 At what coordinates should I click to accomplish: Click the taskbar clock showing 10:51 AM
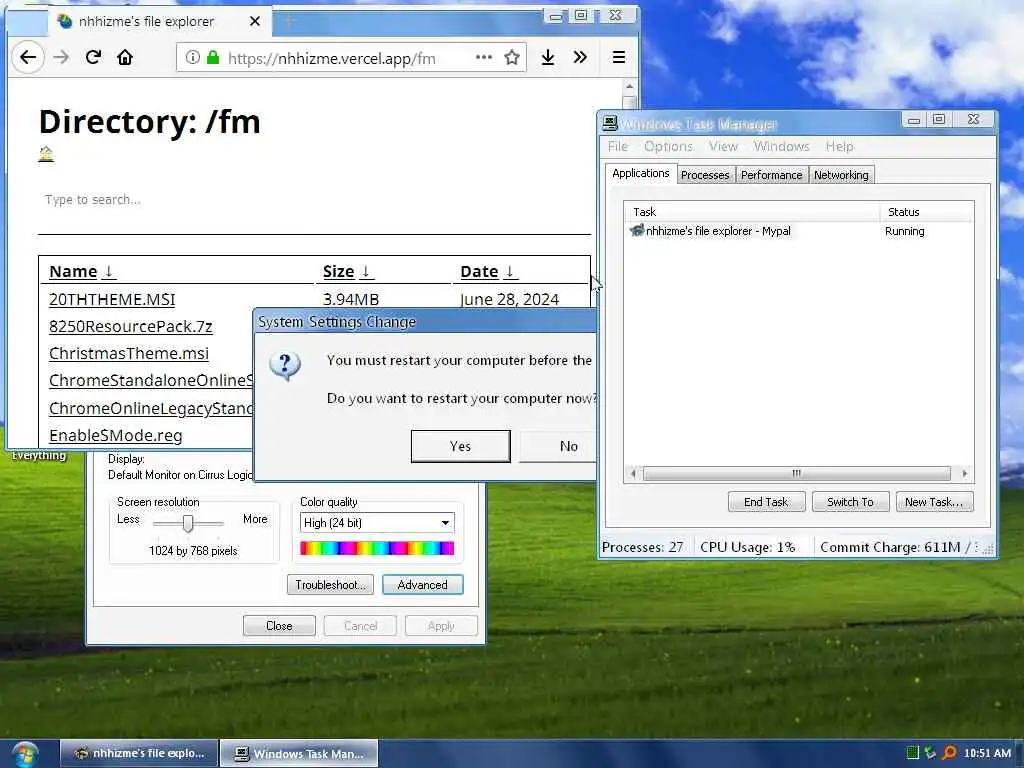click(987, 753)
